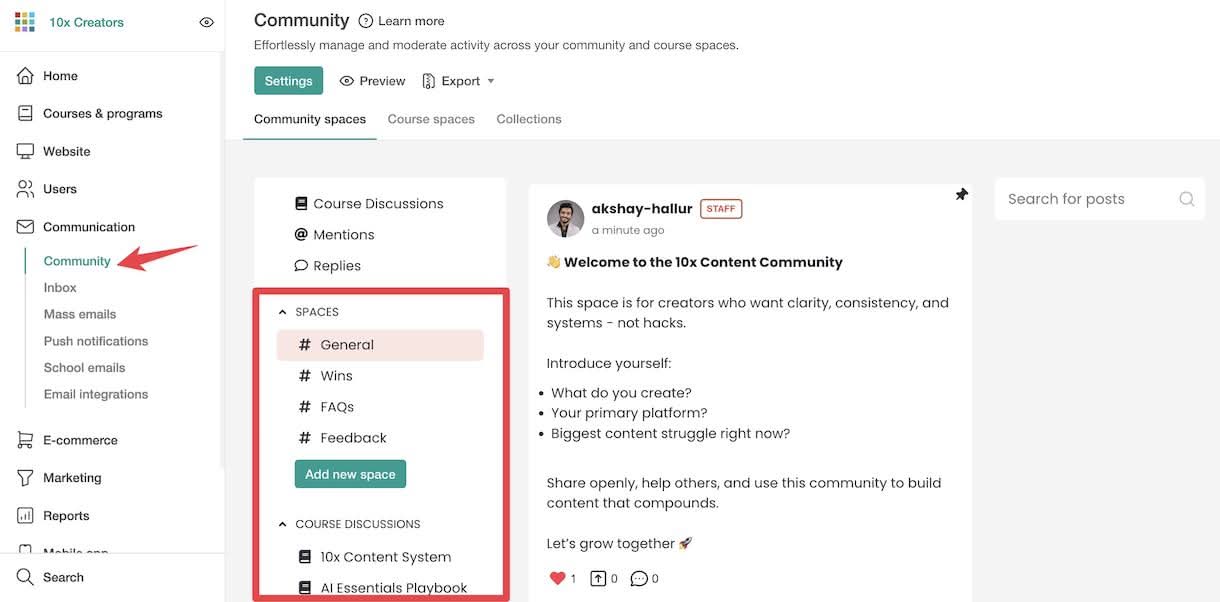Open the Course Discussions icon in community sidebar
This screenshot has height=602, width=1220.
tap(301, 202)
